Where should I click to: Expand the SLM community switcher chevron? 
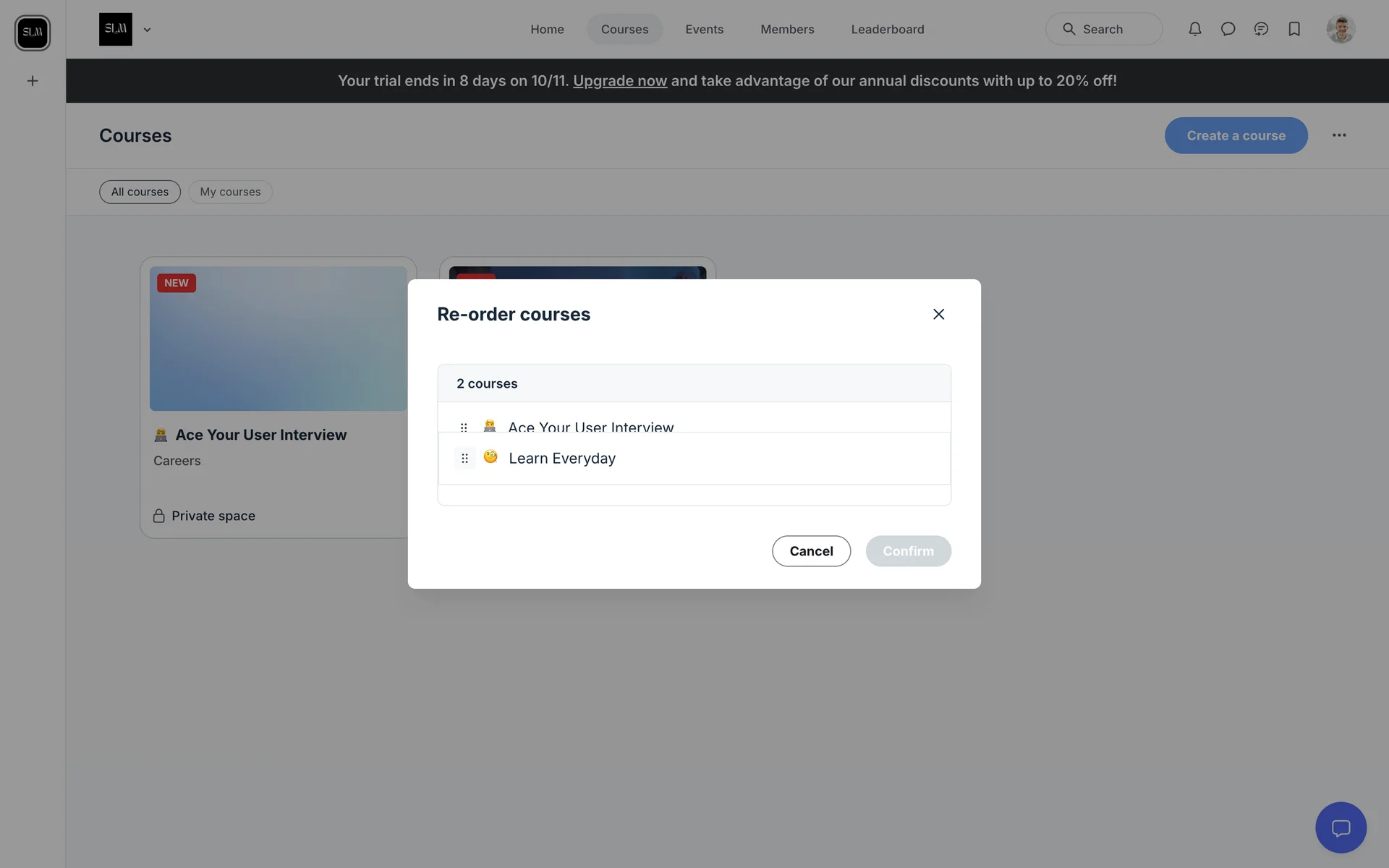(148, 30)
